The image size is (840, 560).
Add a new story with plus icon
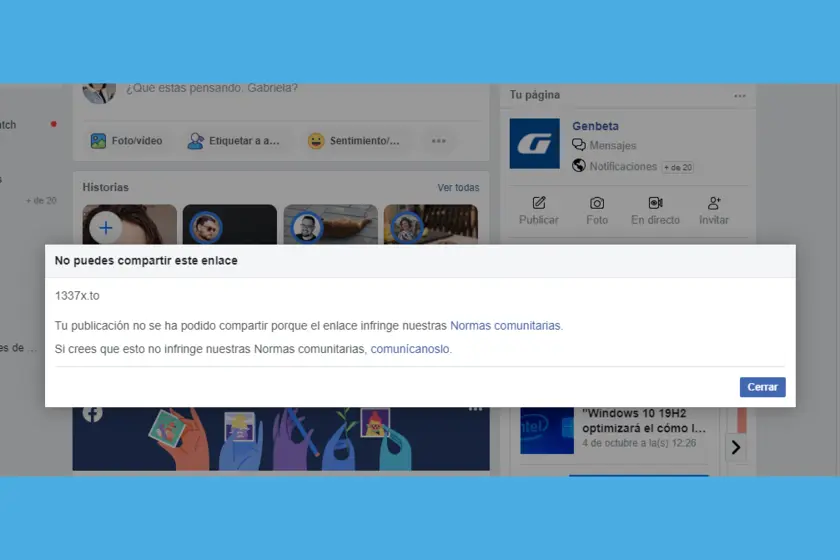106,228
